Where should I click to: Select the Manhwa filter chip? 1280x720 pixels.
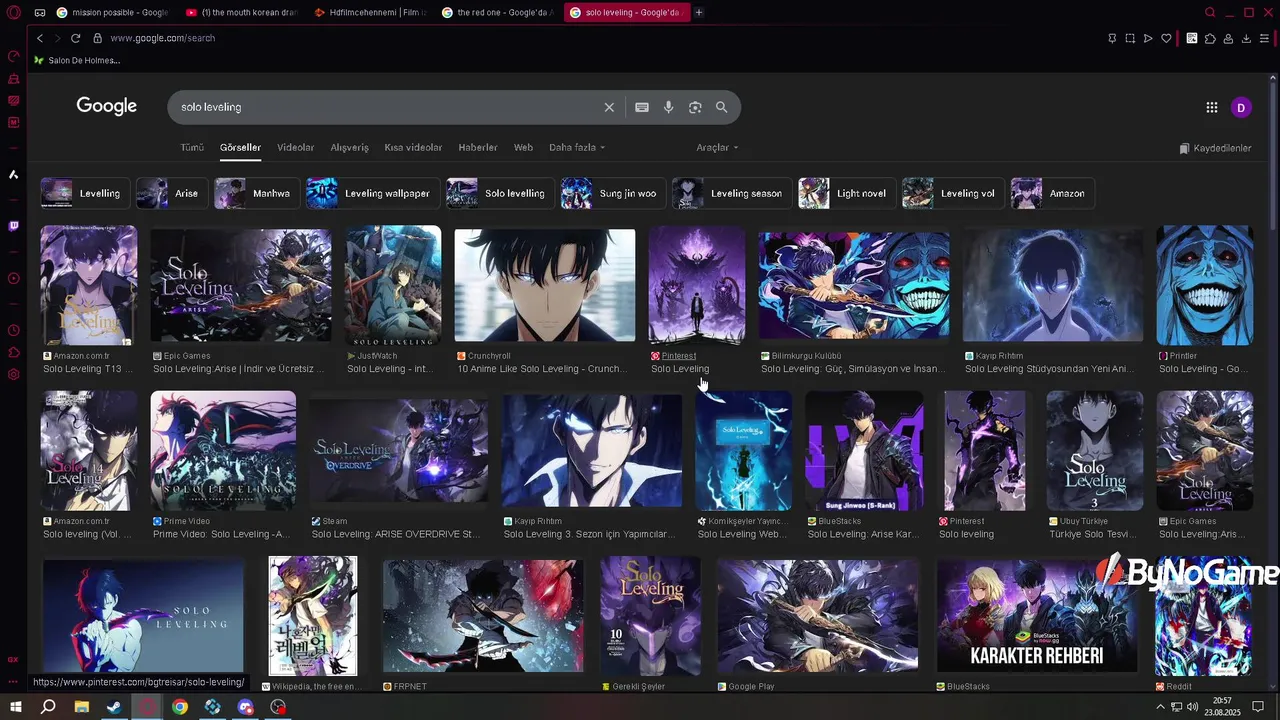click(x=257, y=193)
